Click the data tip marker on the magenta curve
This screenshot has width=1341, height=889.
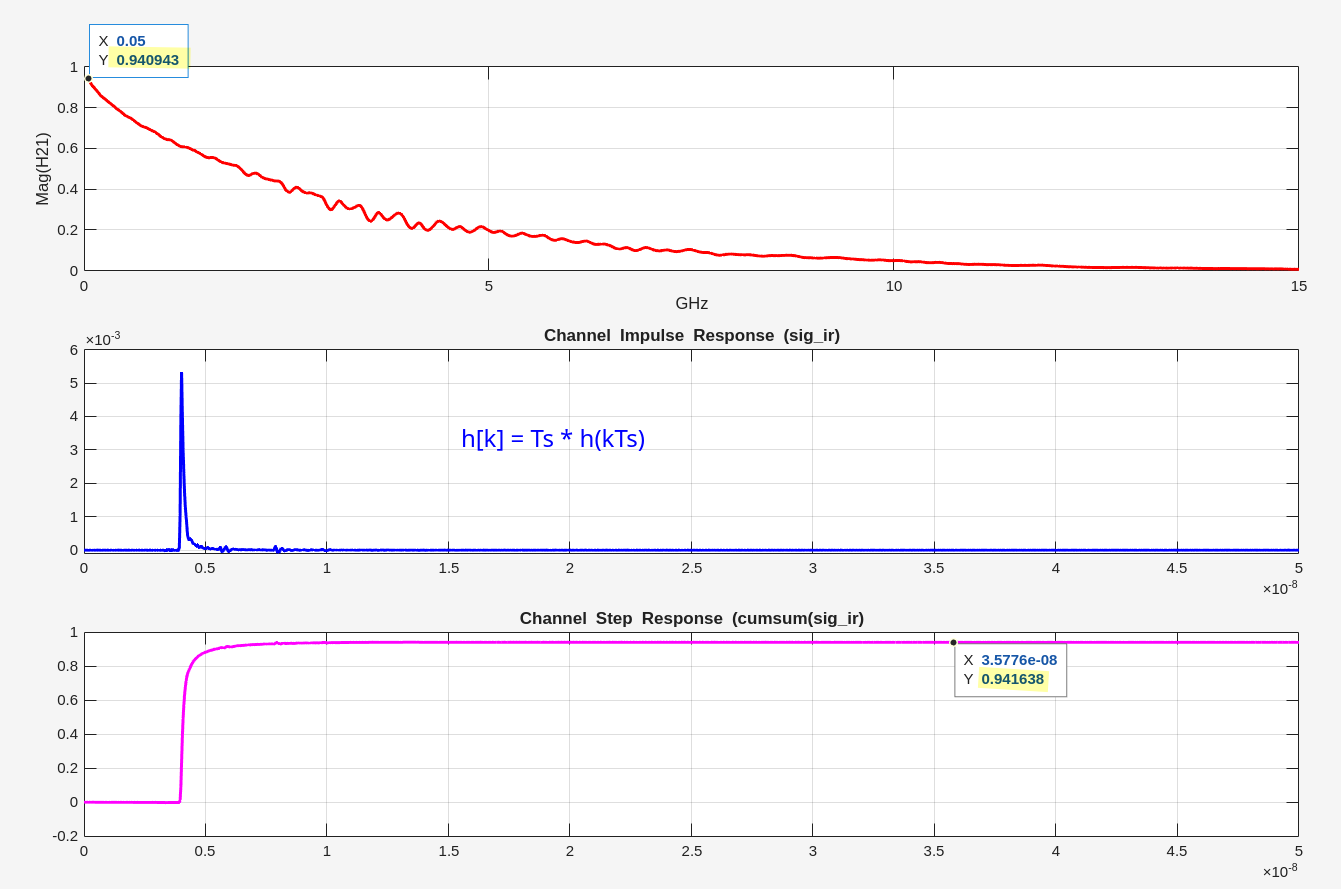point(953,642)
